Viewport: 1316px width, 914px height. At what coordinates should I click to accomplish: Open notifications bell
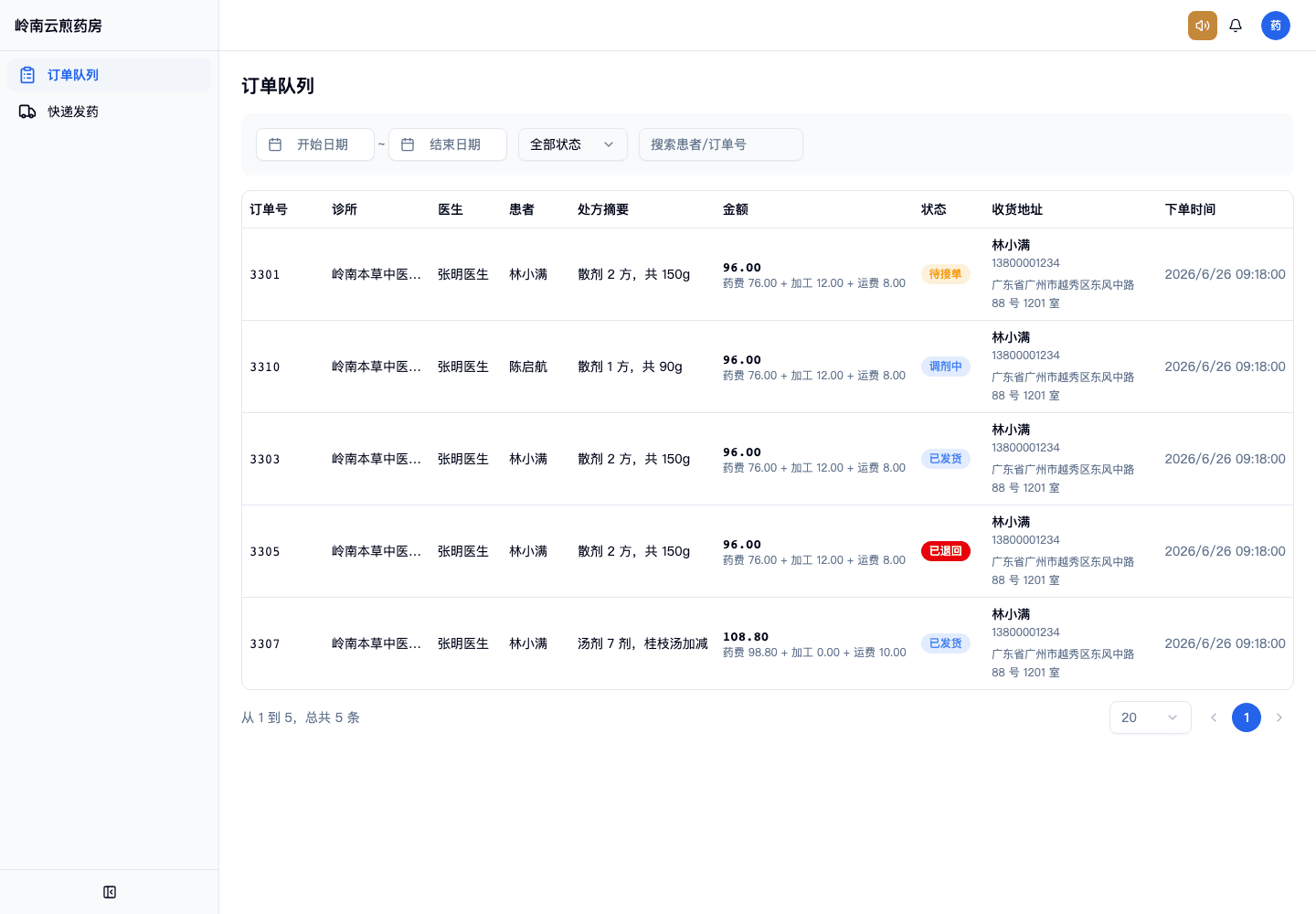pos(1236,26)
